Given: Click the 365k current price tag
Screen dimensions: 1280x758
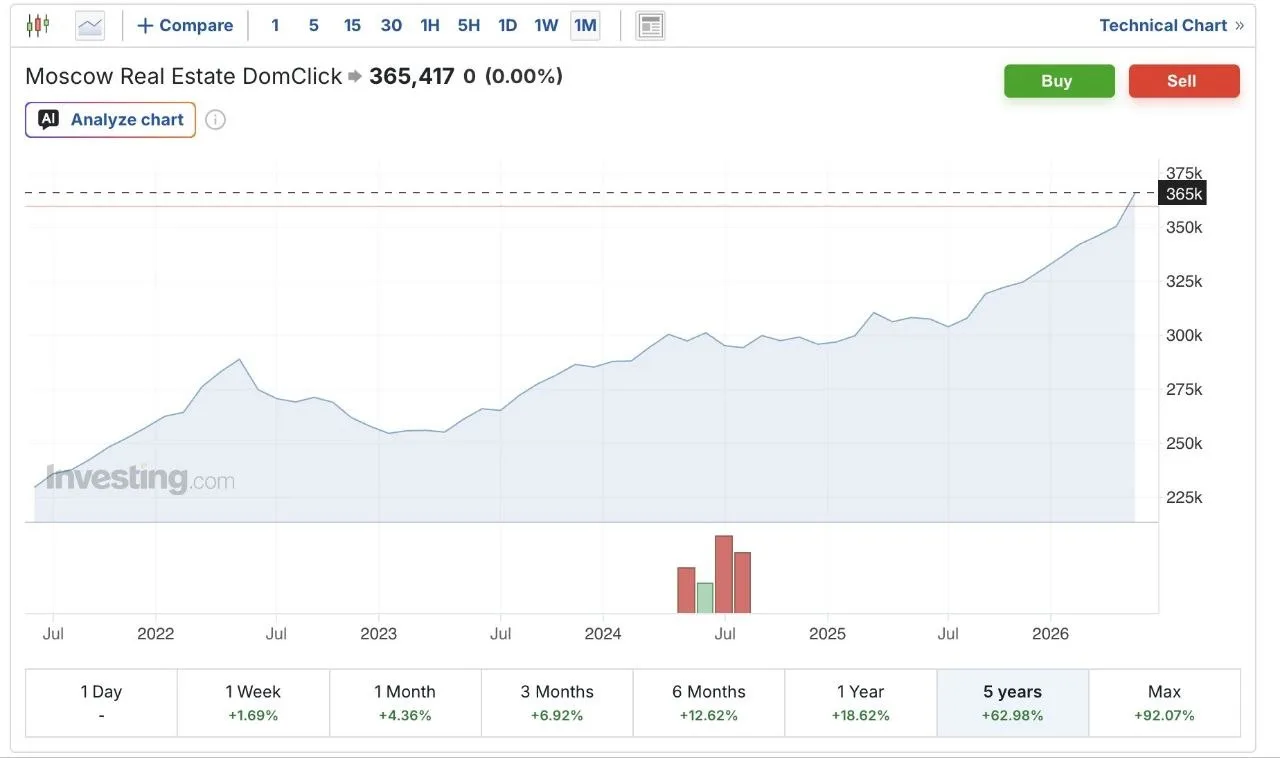Looking at the screenshot, I should (1182, 193).
